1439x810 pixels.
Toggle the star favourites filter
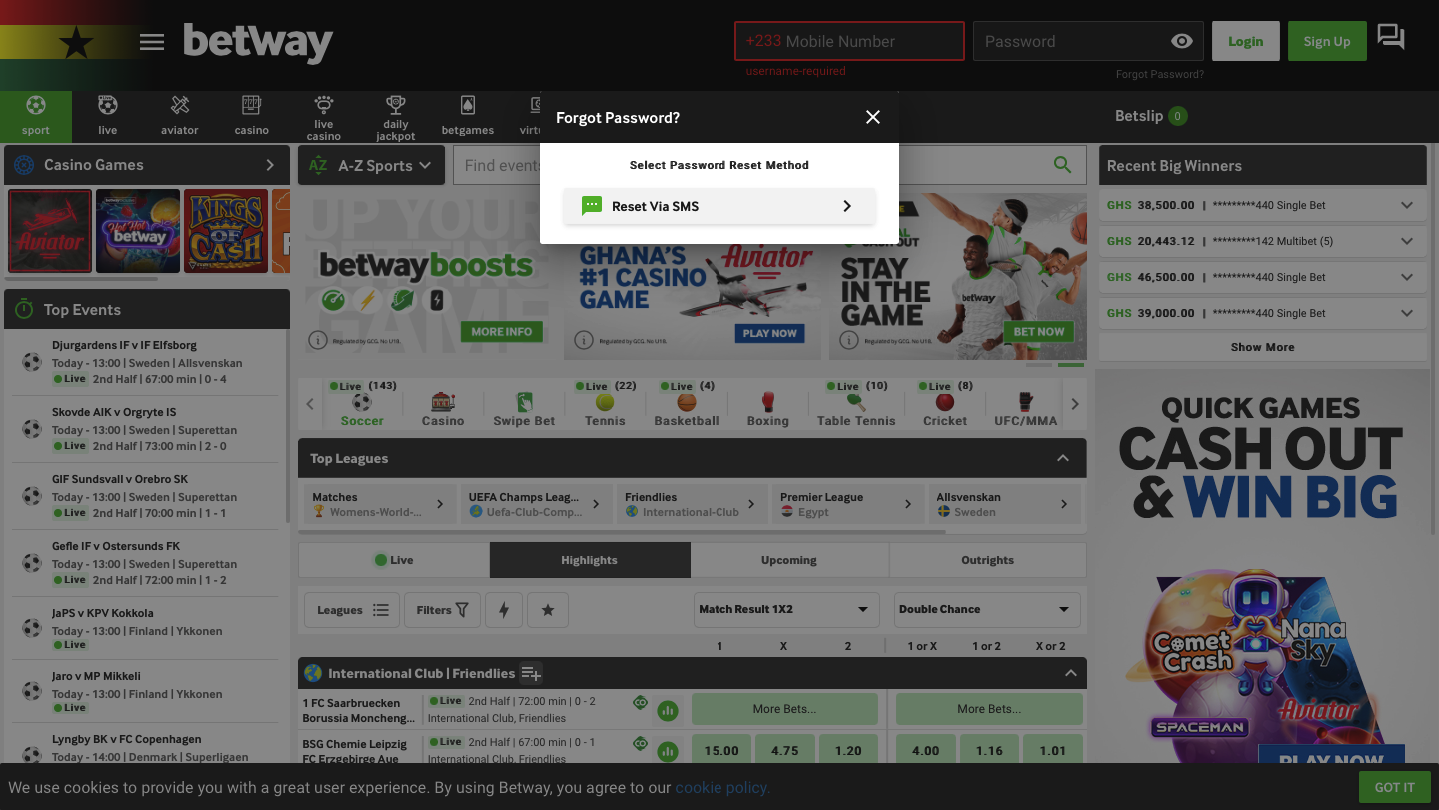548,610
